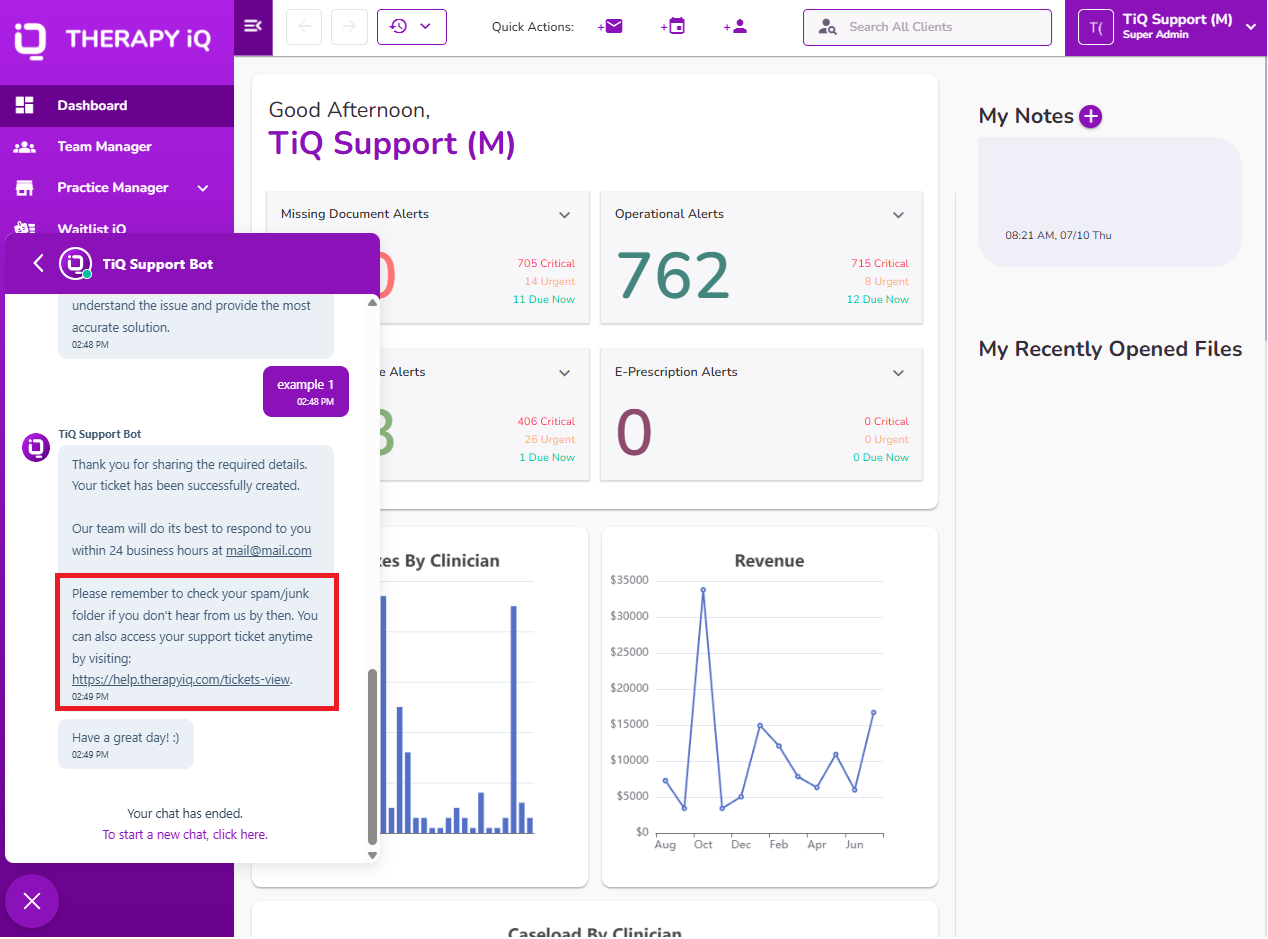Image resolution: width=1268 pixels, height=939 pixels.
Task: Click 12 Due Now under Operational Alerts
Action: pyautogui.click(x=878, y=300)
